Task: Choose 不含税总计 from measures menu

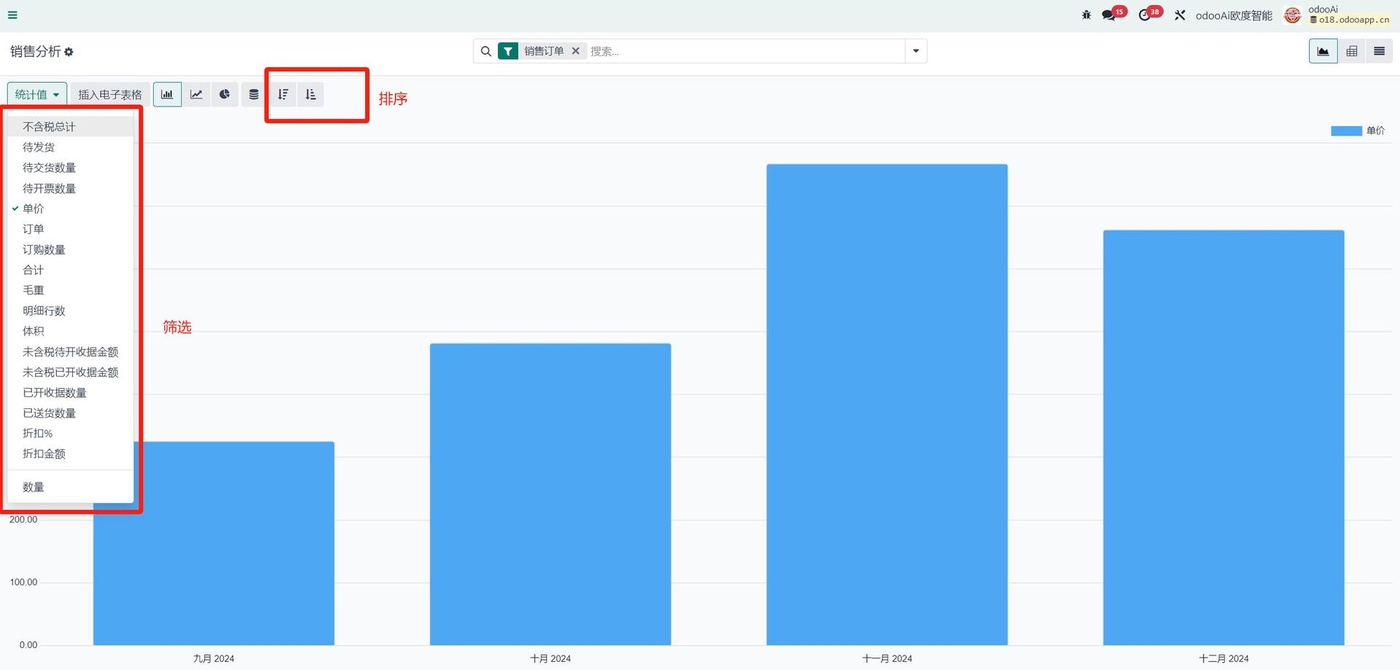Action: pos(49,127)
